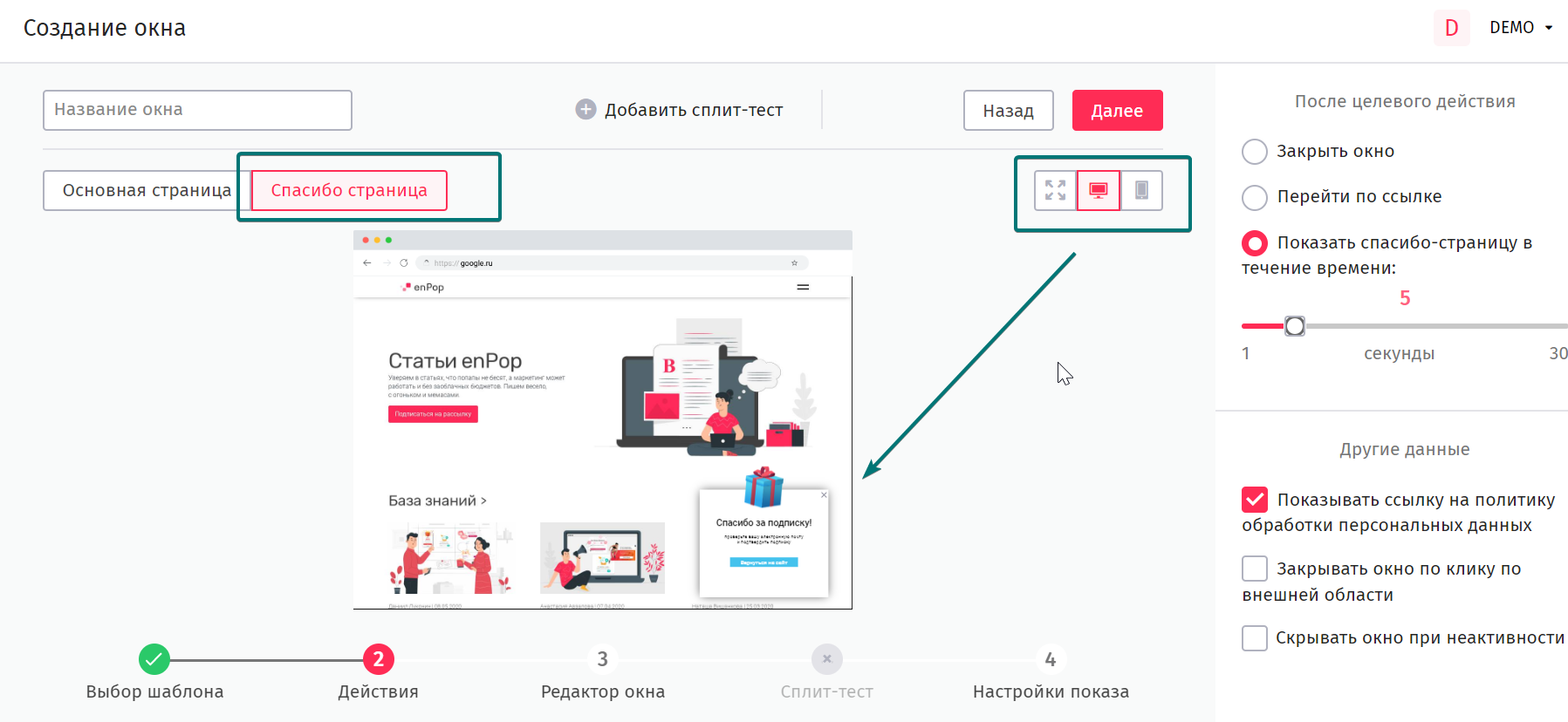Uncheck Показывать ссылку на политику обработки
Image resolution: width=1568 pixels, height=722 pixels.
(x=1255, y=500)
